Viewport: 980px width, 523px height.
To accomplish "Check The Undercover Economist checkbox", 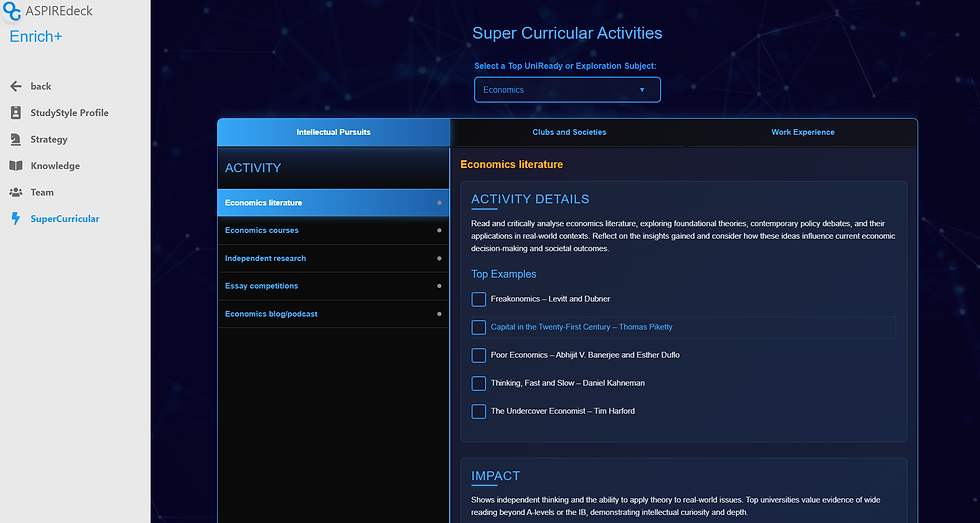I will 479,411.
